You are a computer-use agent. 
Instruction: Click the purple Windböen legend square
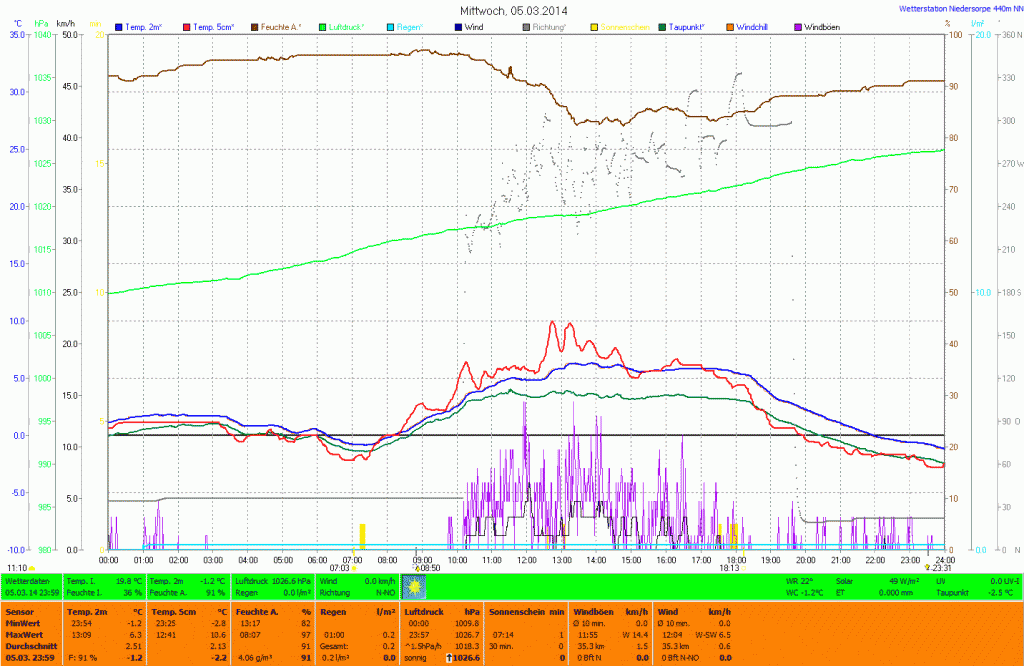tap(797, 25)
